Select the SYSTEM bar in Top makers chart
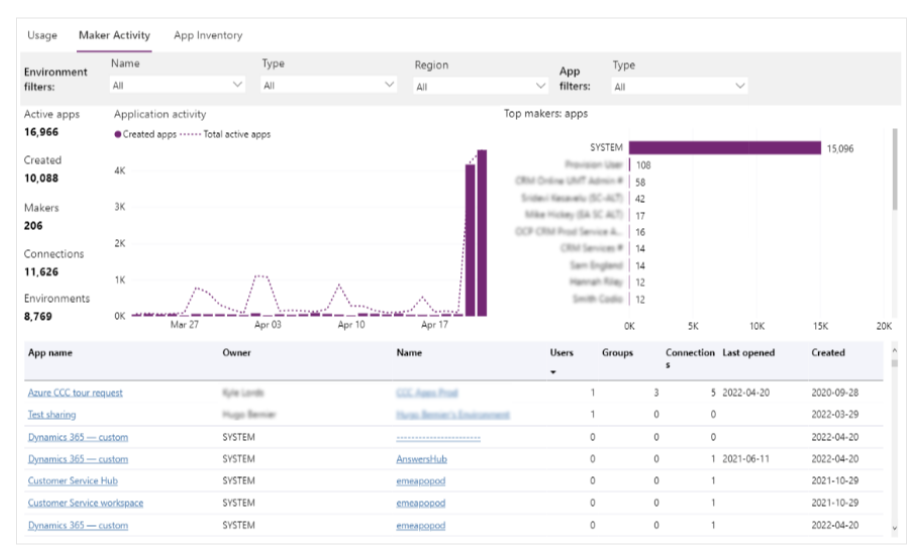 click(724, 148)
